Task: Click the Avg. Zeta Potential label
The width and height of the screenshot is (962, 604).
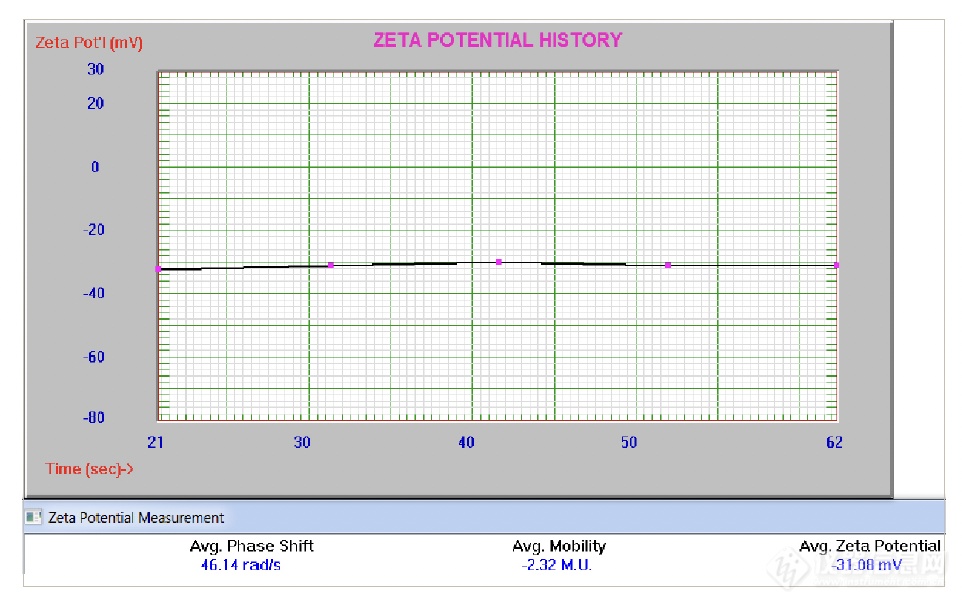Action: 870,546
